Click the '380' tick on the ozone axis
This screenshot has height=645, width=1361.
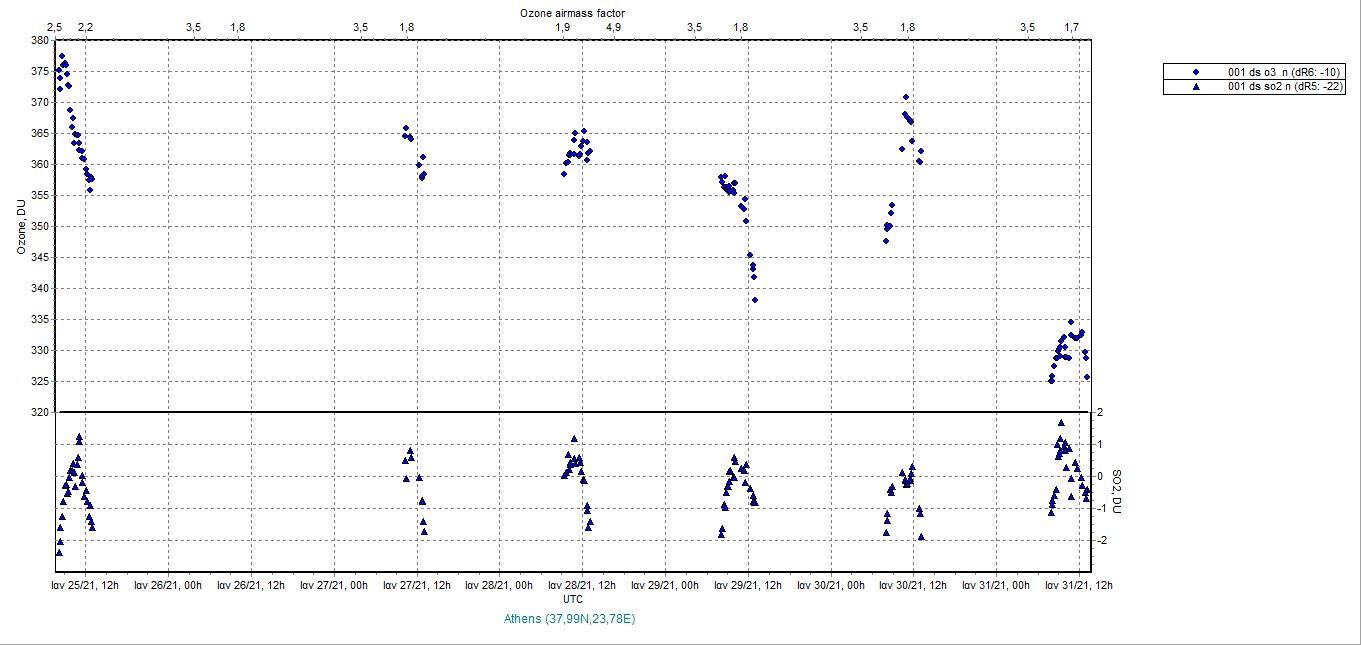pos(40,40)
